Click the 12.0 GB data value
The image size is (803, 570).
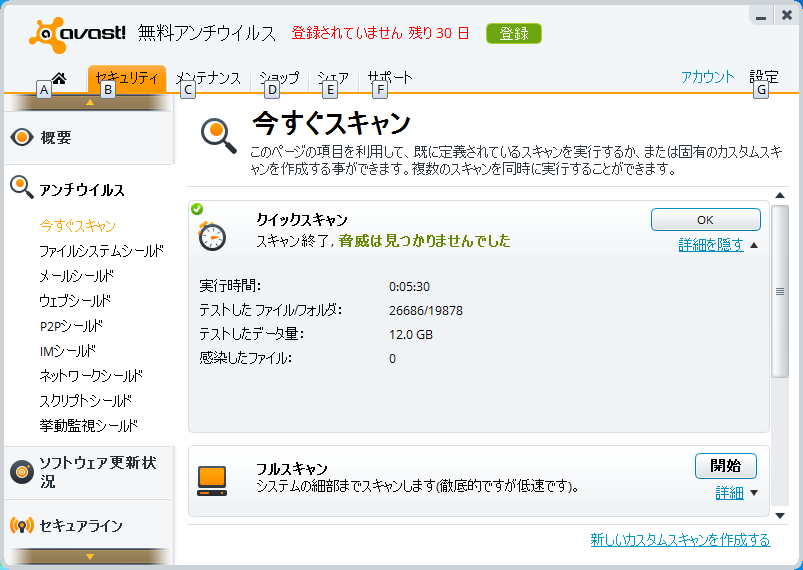[411, 334]
